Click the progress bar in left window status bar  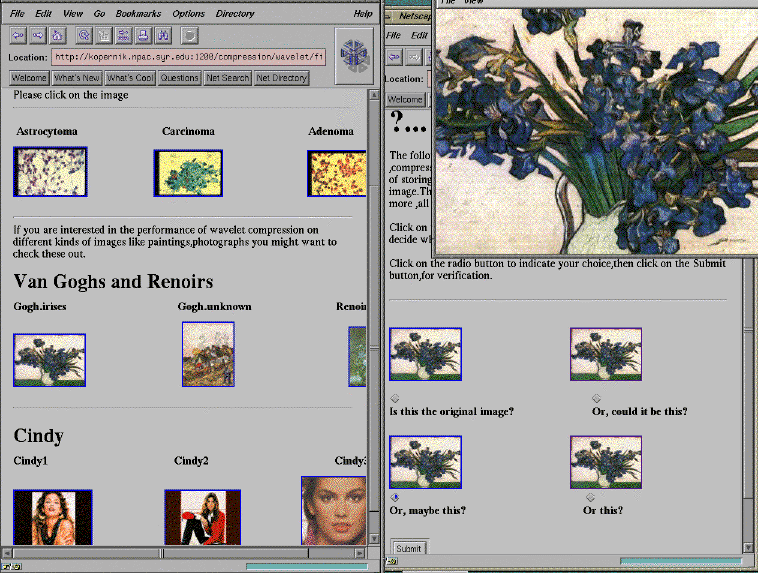pos(306,566)
